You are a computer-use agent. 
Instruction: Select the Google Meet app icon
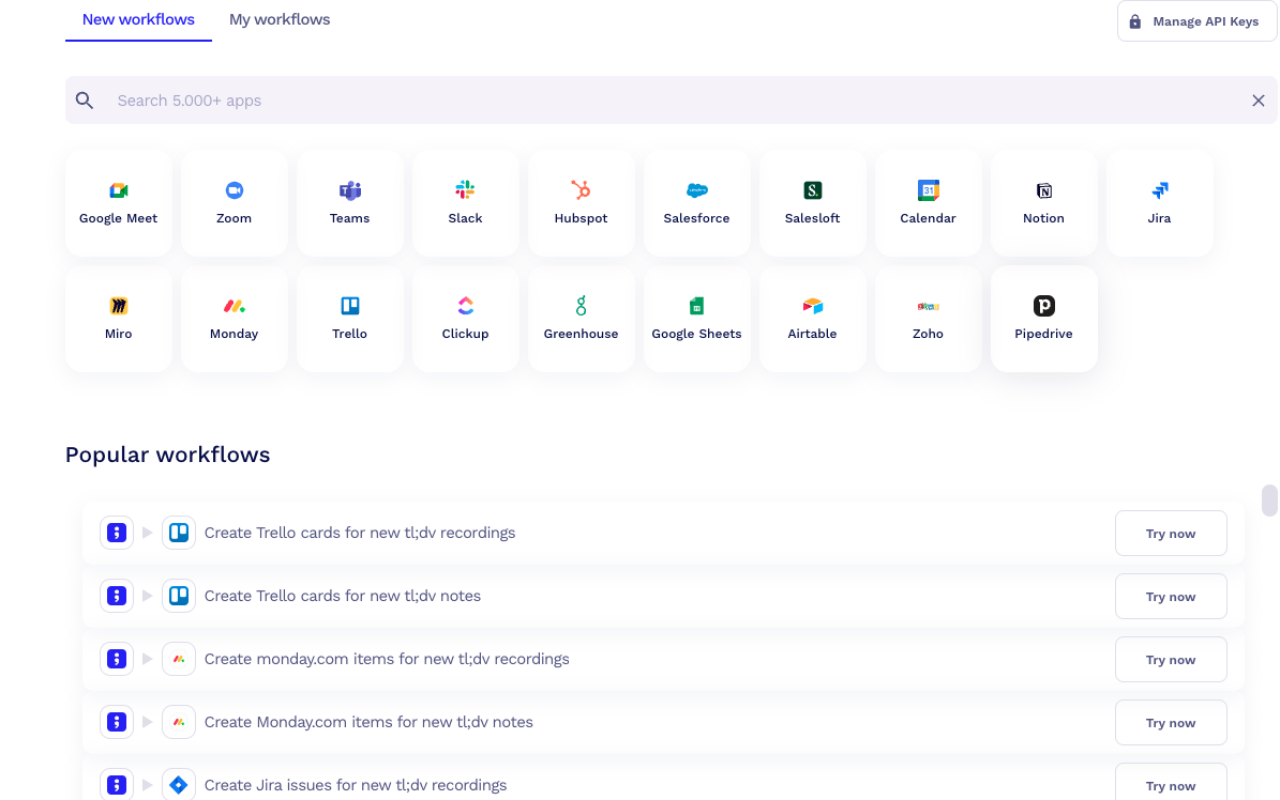click(118, 203)
